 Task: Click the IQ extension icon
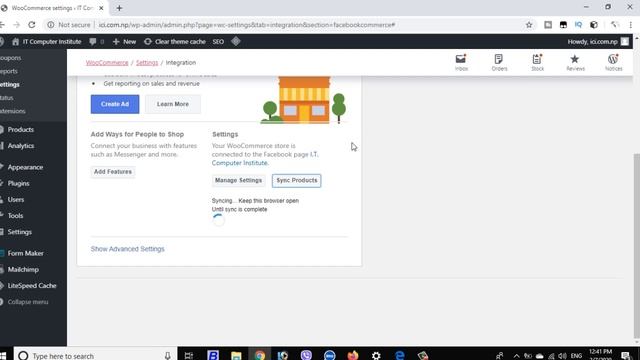coord(578,25)
